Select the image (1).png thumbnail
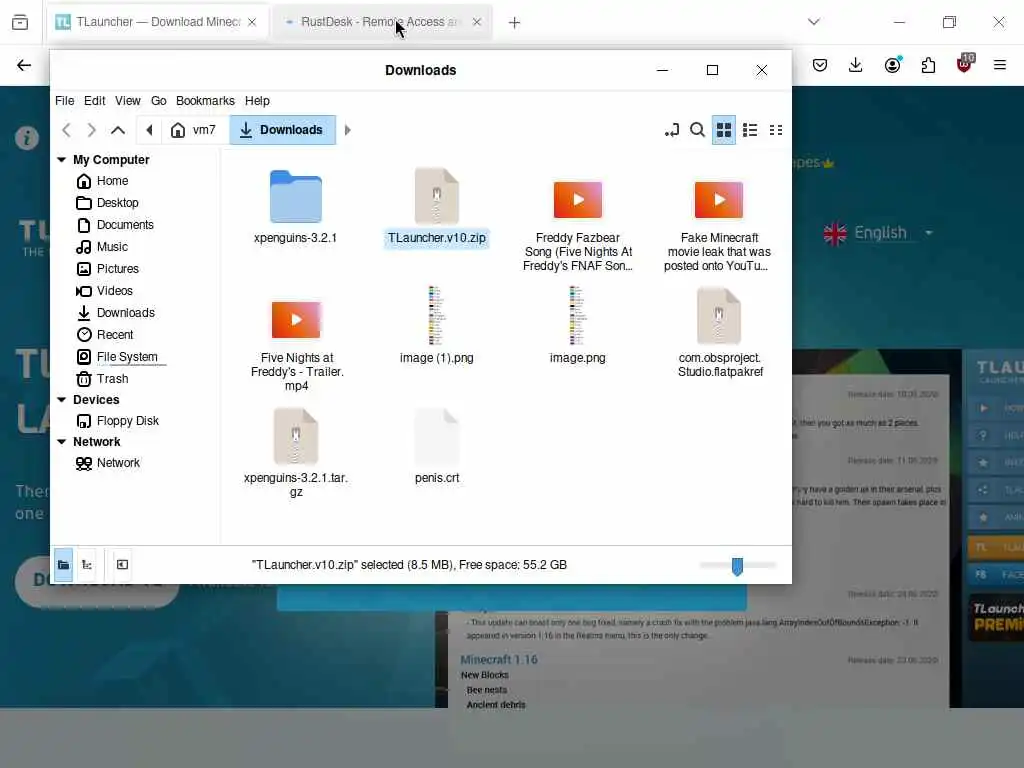Image resolution: width=1024 pixels, height=768 pixels. (436, 315)
